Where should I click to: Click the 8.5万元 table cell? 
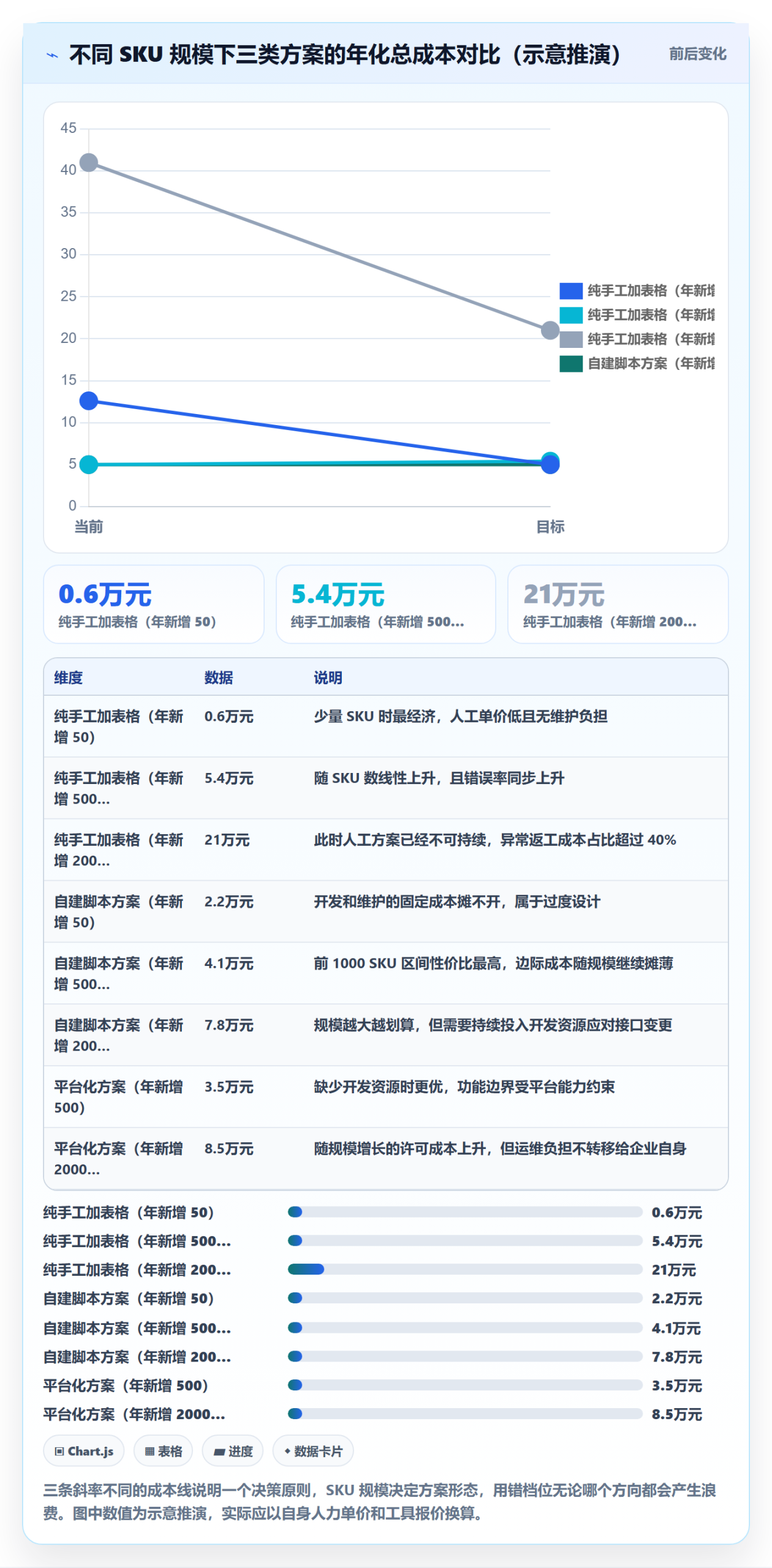[229, 1149]
